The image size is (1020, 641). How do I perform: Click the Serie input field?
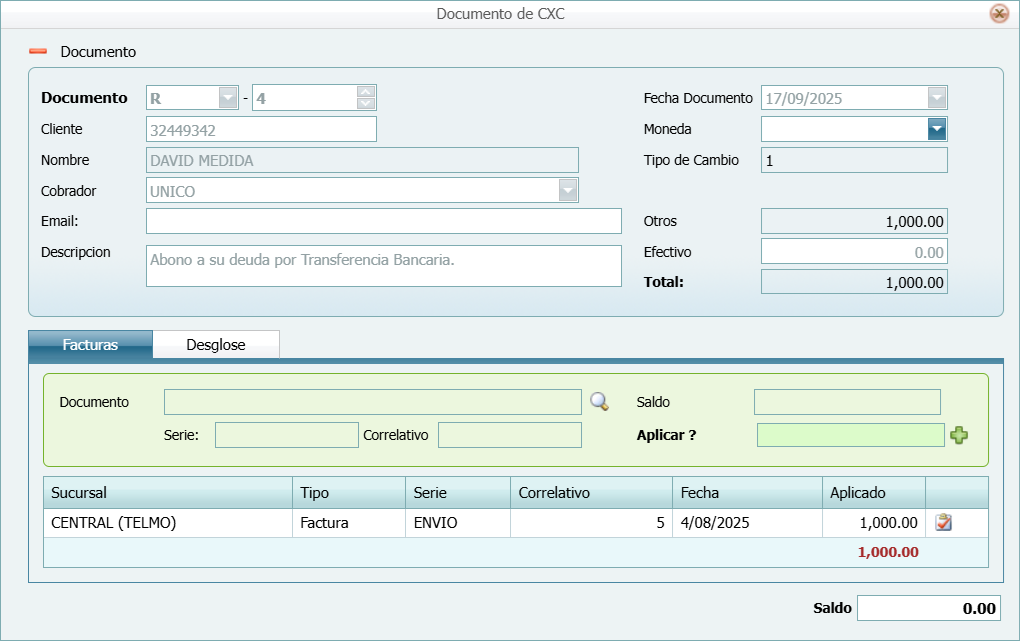[x=286, y=435]
